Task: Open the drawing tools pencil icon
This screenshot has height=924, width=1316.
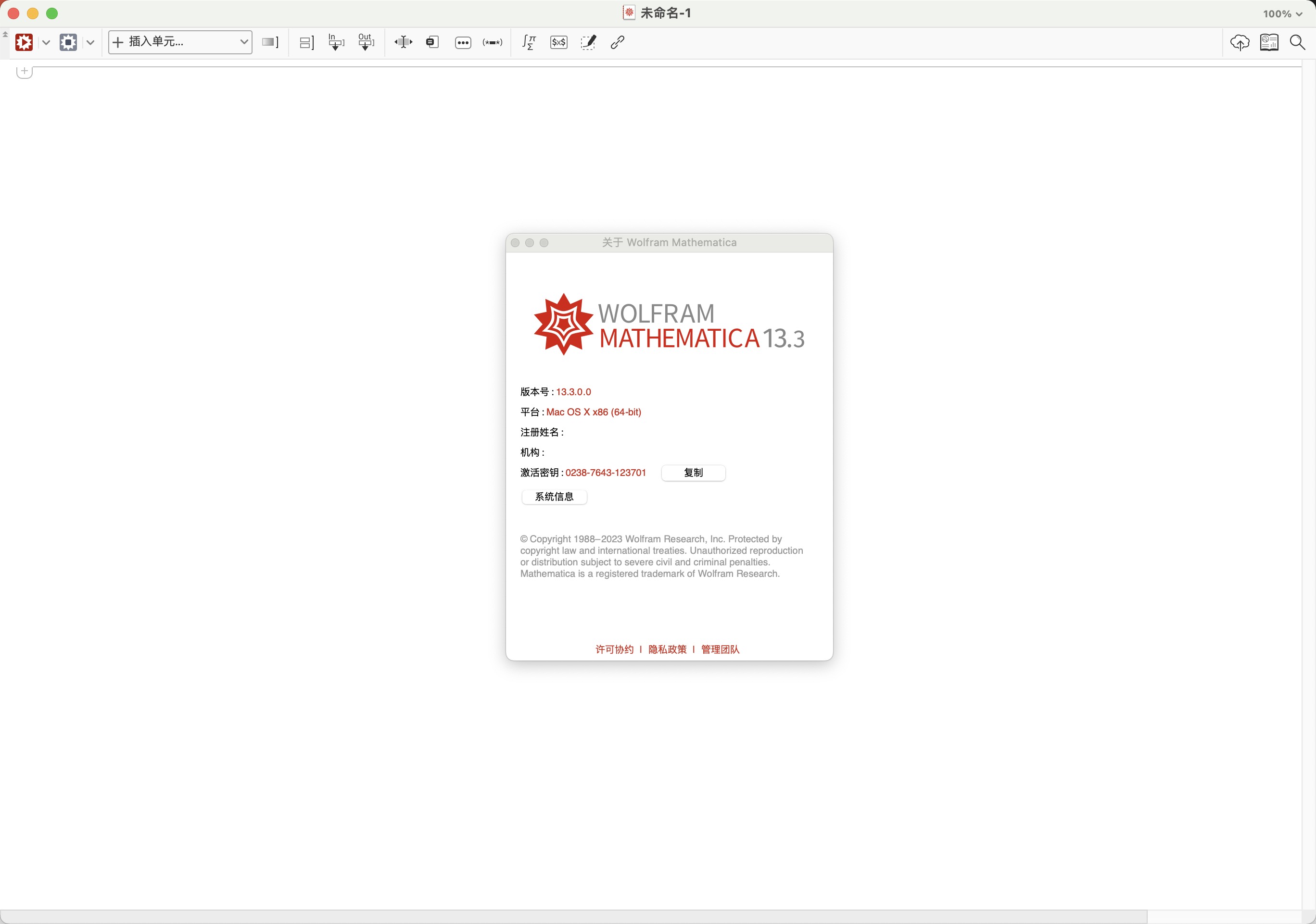Action: (588, 42)
